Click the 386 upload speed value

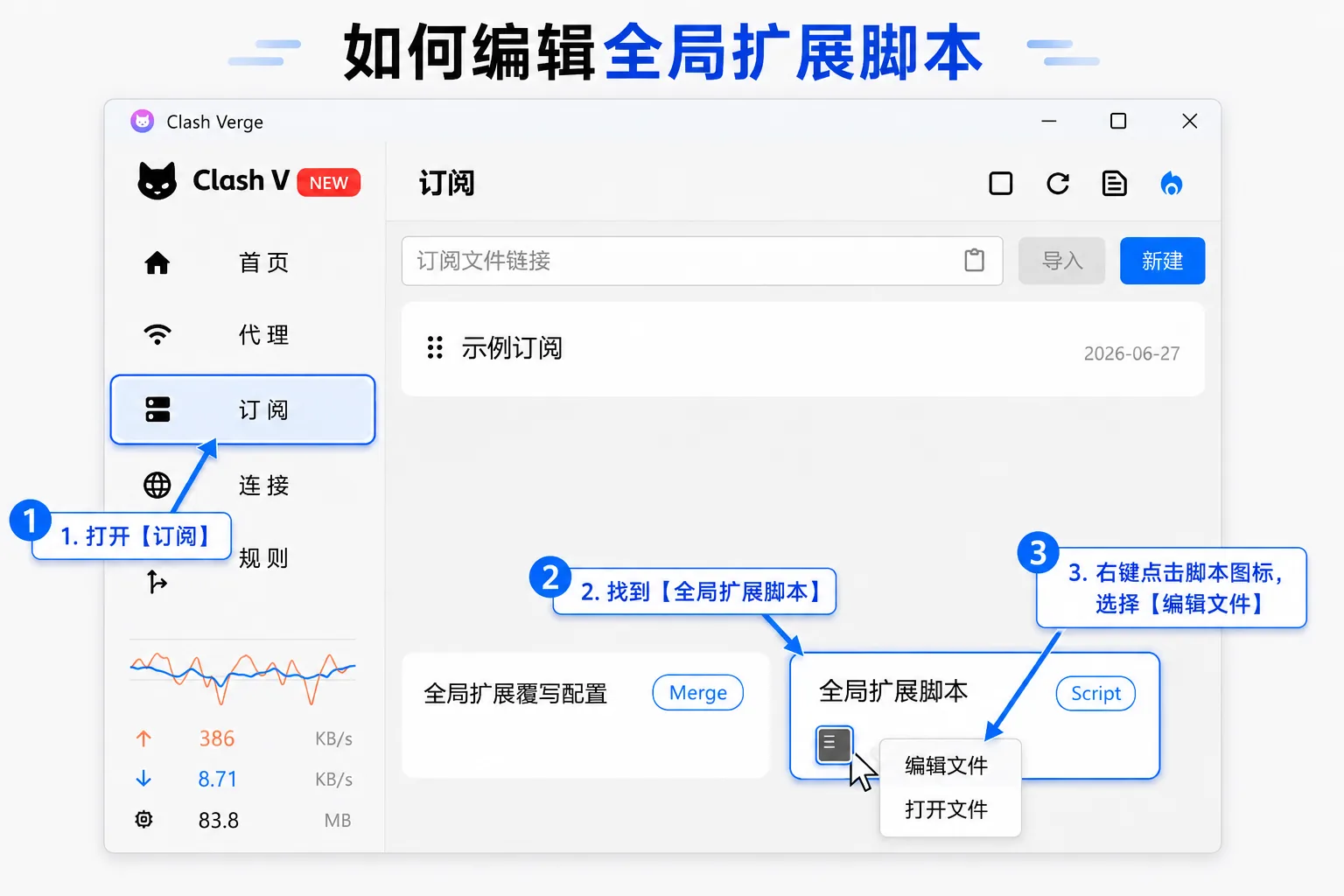(217, 738)
